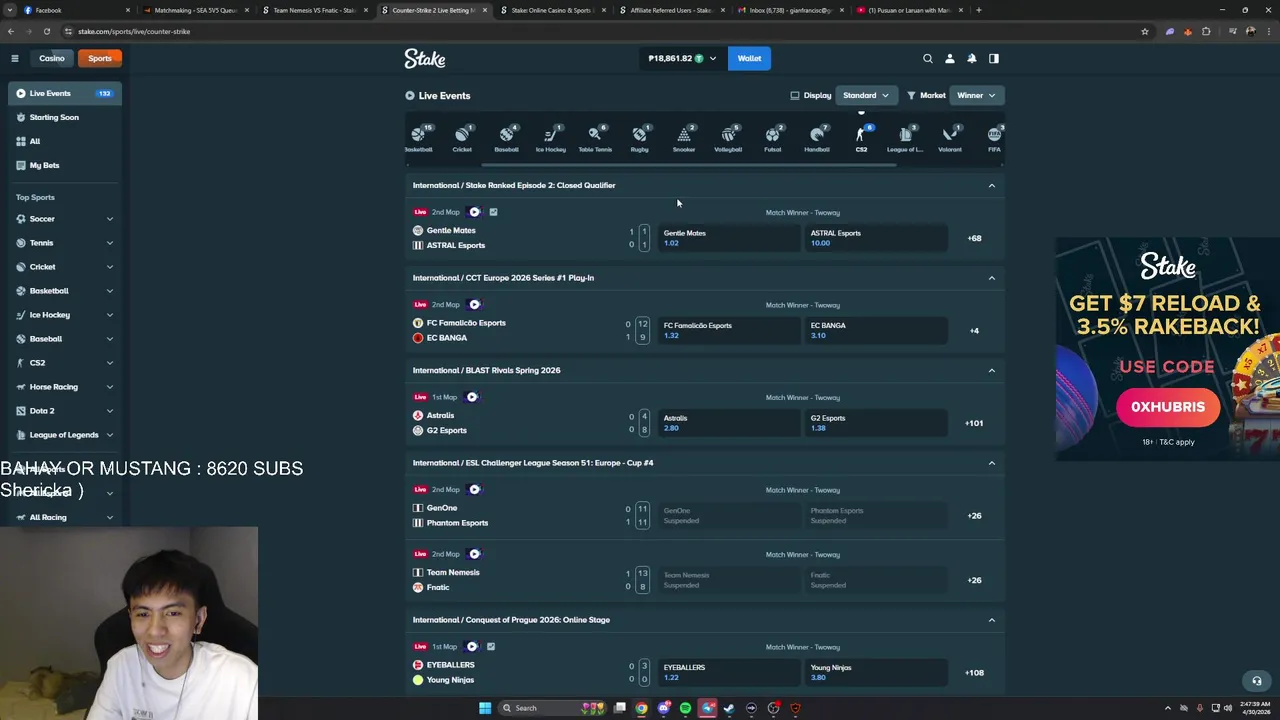The height and width of the screenshot is (720, 1280).
Task: Bookmark this page with the star icon
Action: (x=1145, y=31)
